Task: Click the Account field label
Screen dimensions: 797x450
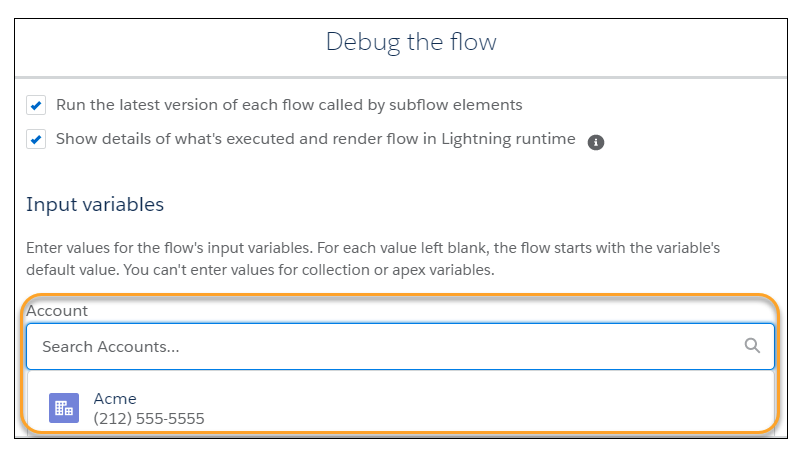Action: pyautogui.click(x=57, y=311)
